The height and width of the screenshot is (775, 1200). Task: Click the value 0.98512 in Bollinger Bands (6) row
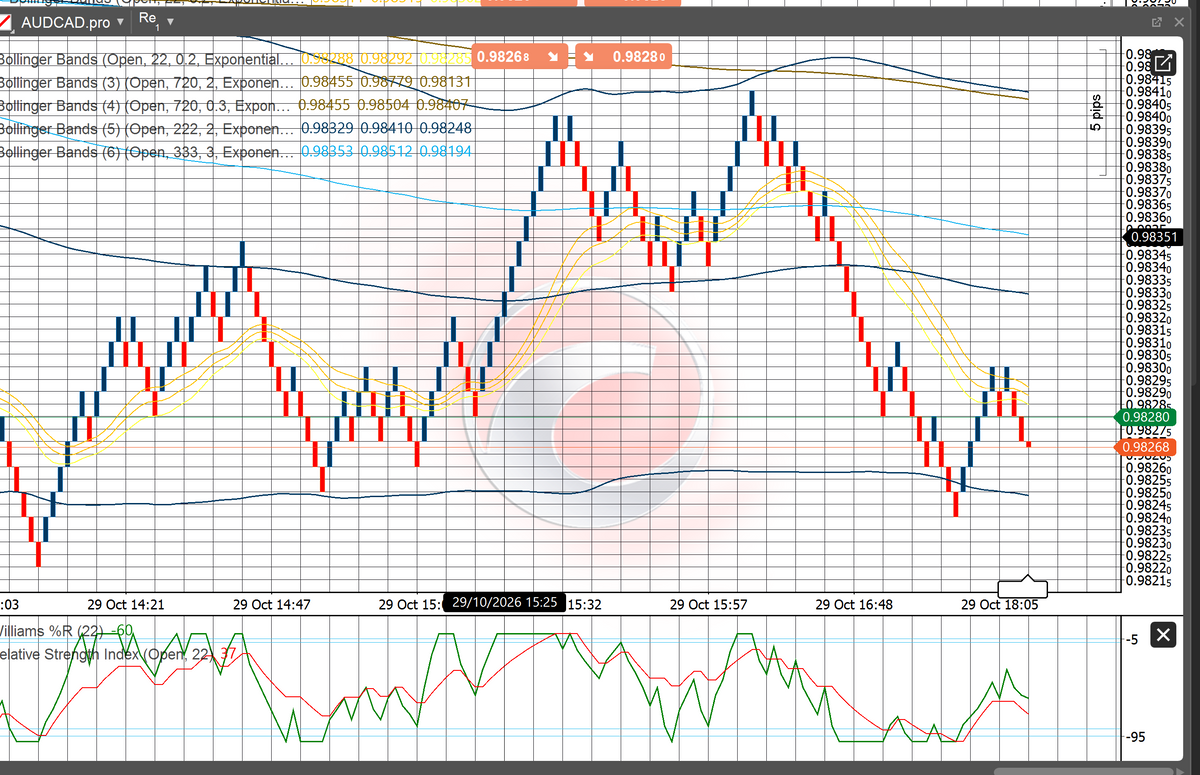[x=385, y=152]
